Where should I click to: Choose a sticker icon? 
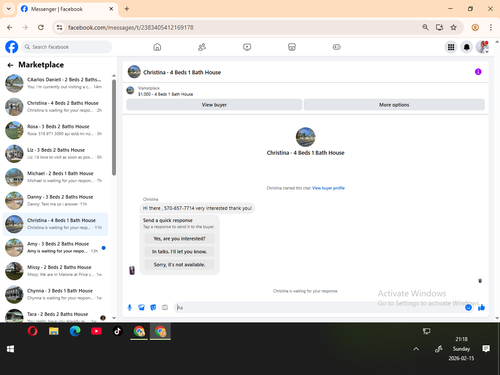coord(153,307)
